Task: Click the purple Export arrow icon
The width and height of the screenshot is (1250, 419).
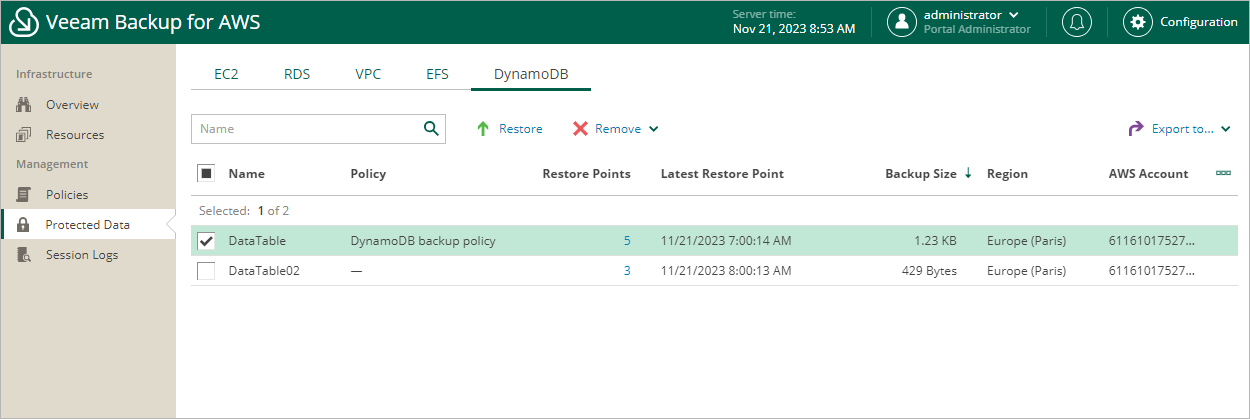Action: 1136,129
